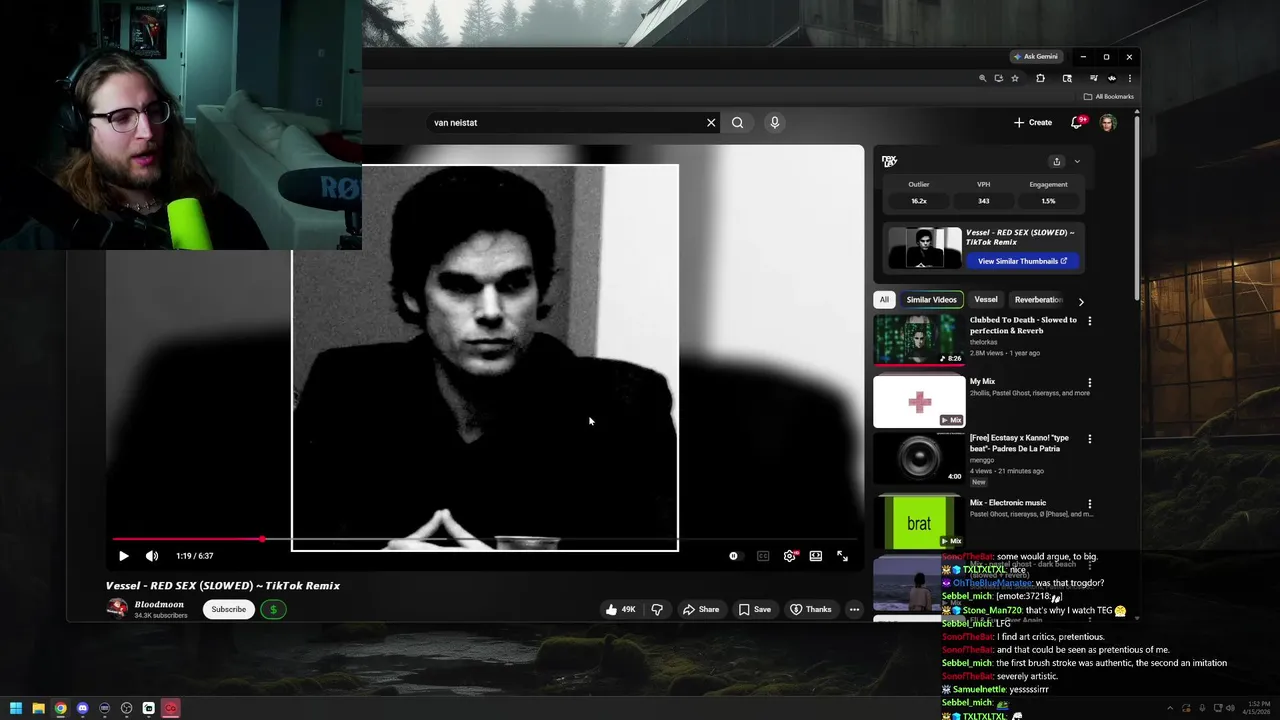The height and width of the screenshot is (720, 1280).
Task: Open the brat Mix - Electronic music thumbnail
Action: point(919,523)
